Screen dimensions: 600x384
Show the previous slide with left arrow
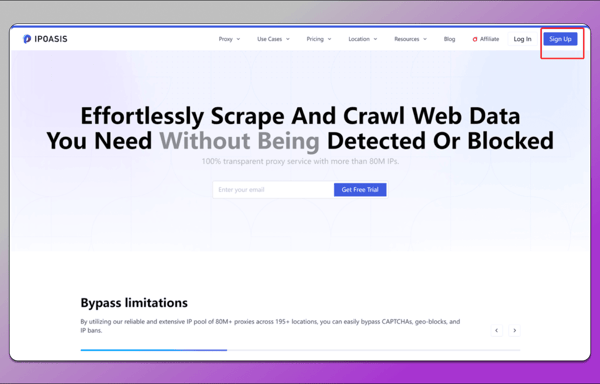coord(497,330)
